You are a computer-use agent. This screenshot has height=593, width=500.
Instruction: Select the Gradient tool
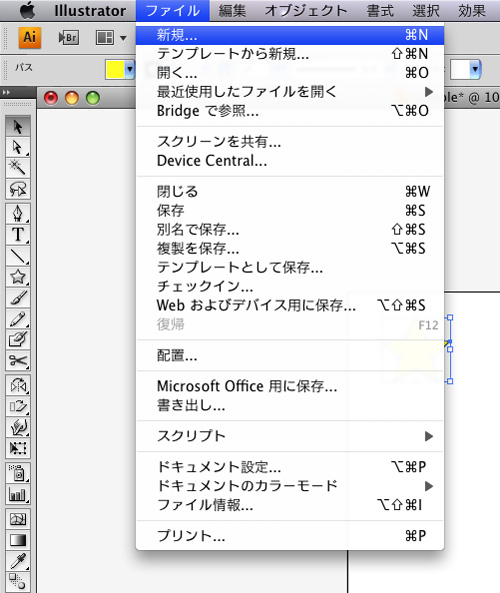[18, 540]
